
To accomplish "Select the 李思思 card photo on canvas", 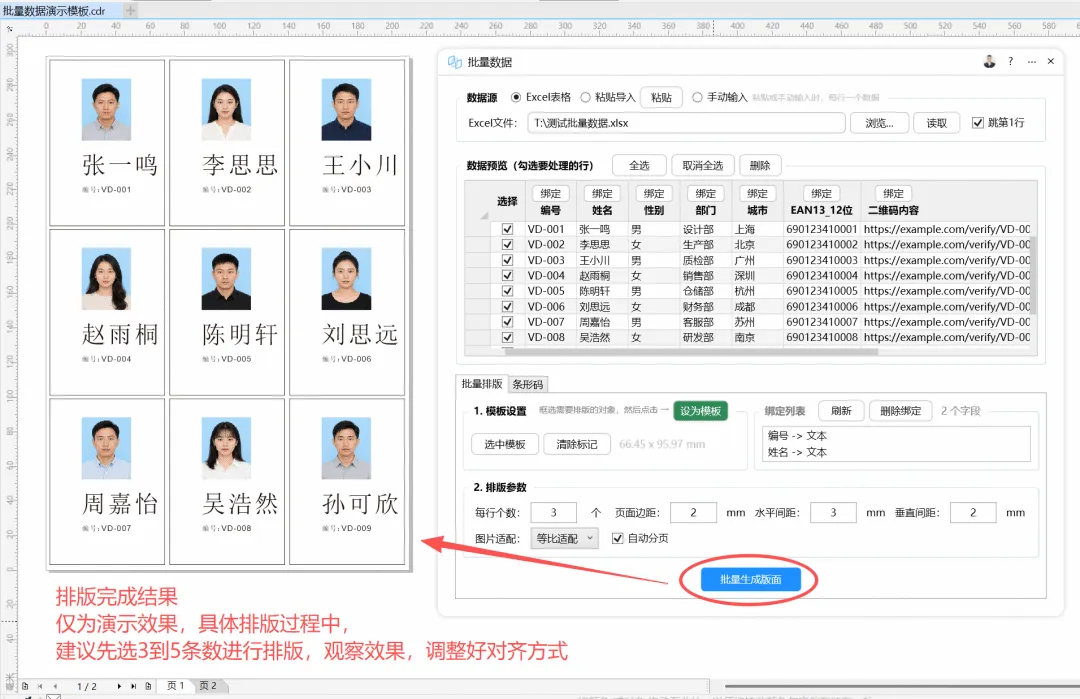I will coord(226,109).
